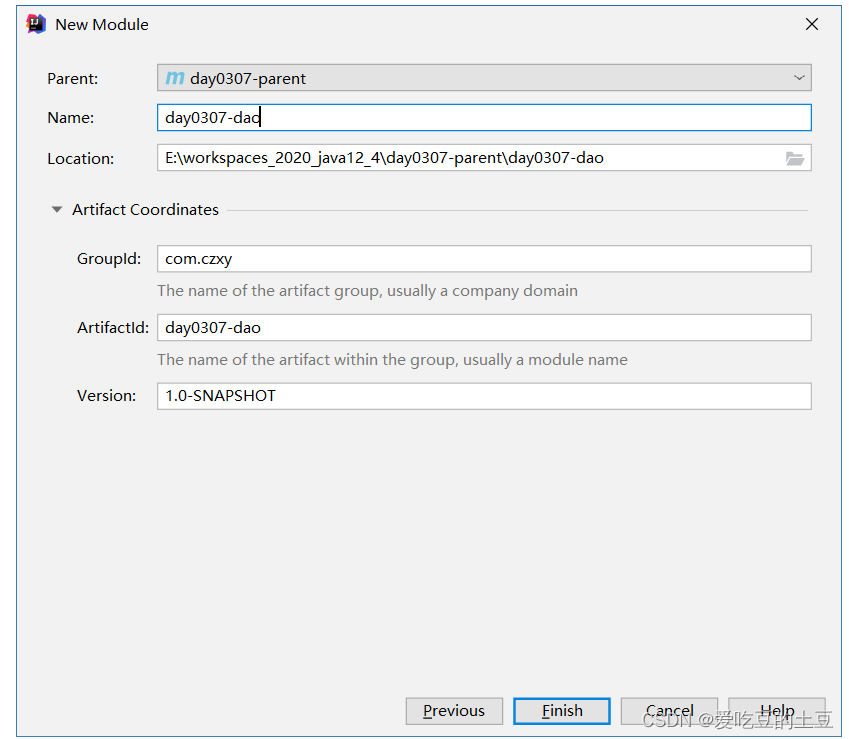This screenshot has width=849, height=739.
Task: Click the "Version:" label
Action: coord(107,396)
